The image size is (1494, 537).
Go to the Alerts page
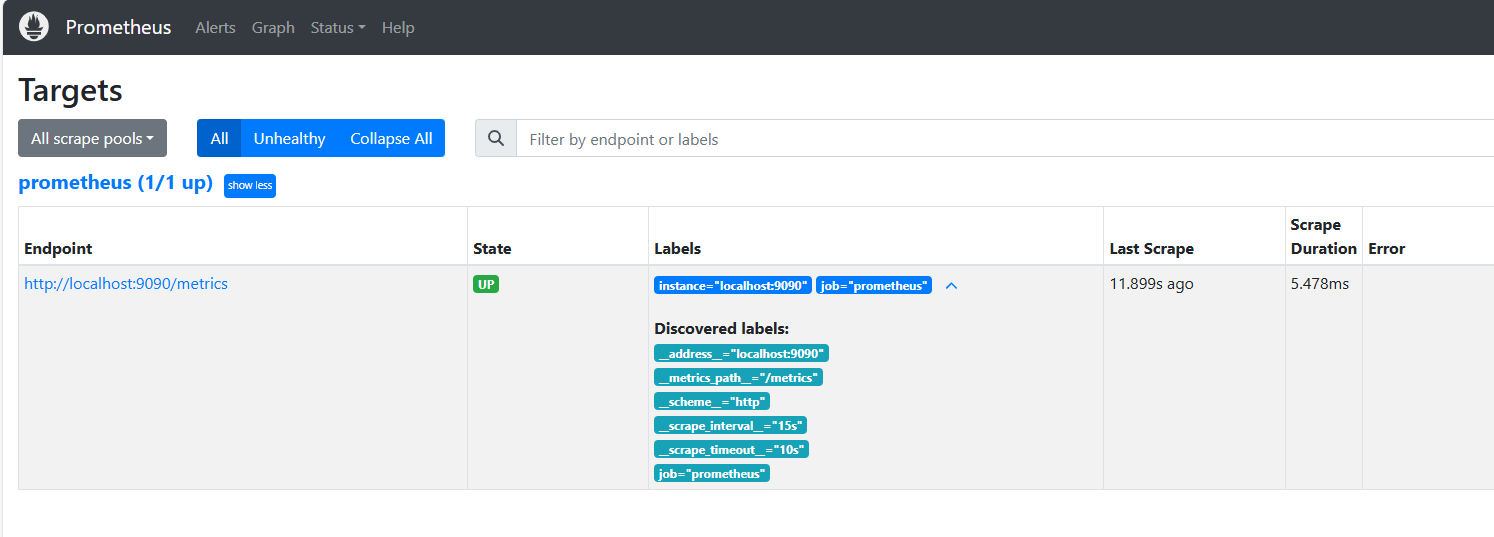215,28
